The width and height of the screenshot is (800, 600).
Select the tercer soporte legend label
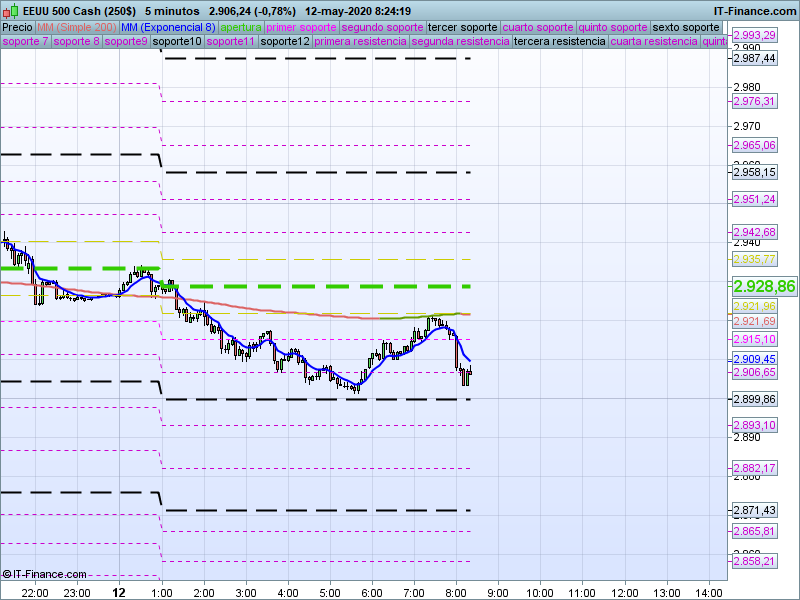tap(462, 27)
